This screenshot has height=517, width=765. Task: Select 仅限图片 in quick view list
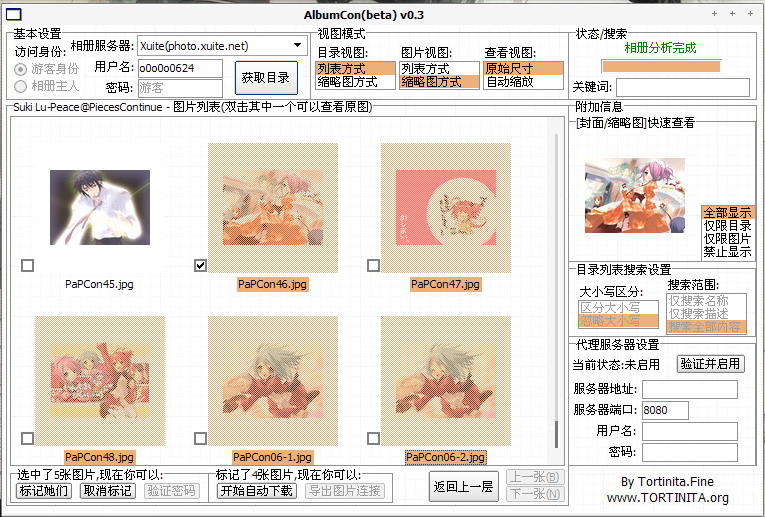pos(727,239)
